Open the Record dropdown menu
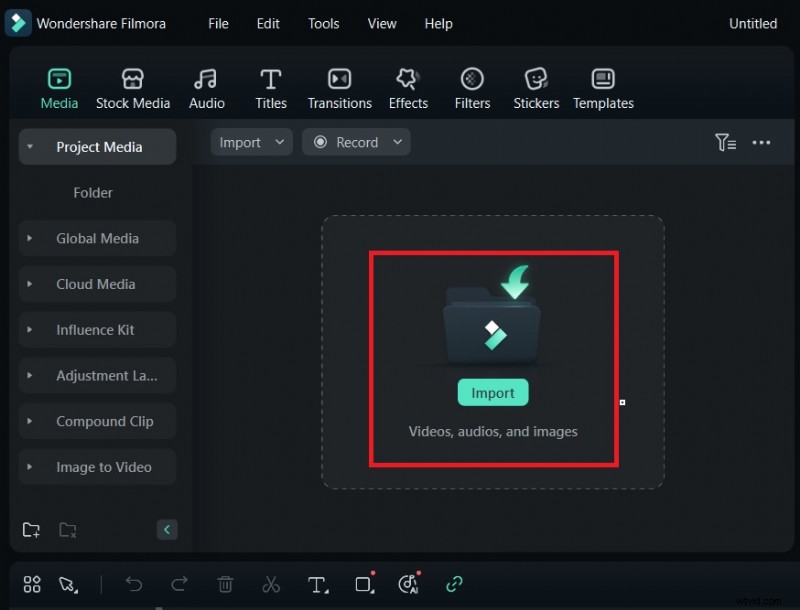The image size is (800, 610). 398,142
